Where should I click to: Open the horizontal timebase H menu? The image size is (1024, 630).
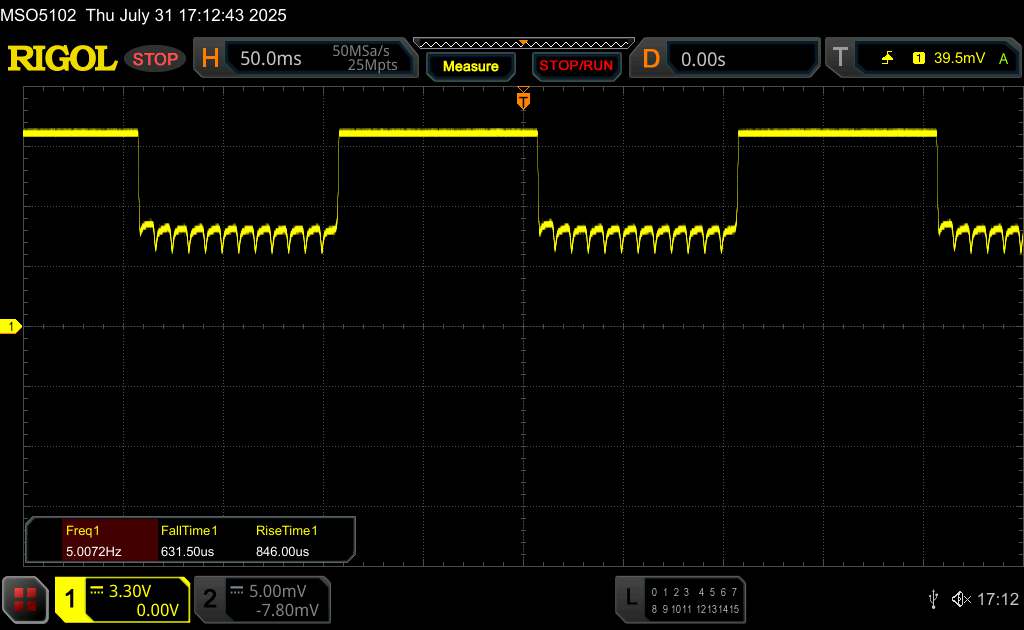pyautogui.click(x=210, y=59)
